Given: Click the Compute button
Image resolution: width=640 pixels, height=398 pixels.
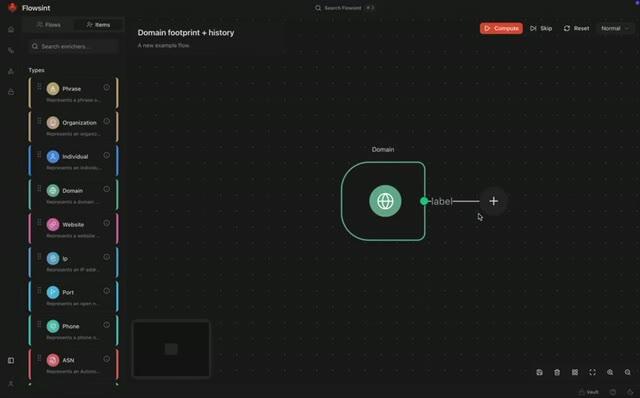Looking at the screenshot, I should point(501,28).
